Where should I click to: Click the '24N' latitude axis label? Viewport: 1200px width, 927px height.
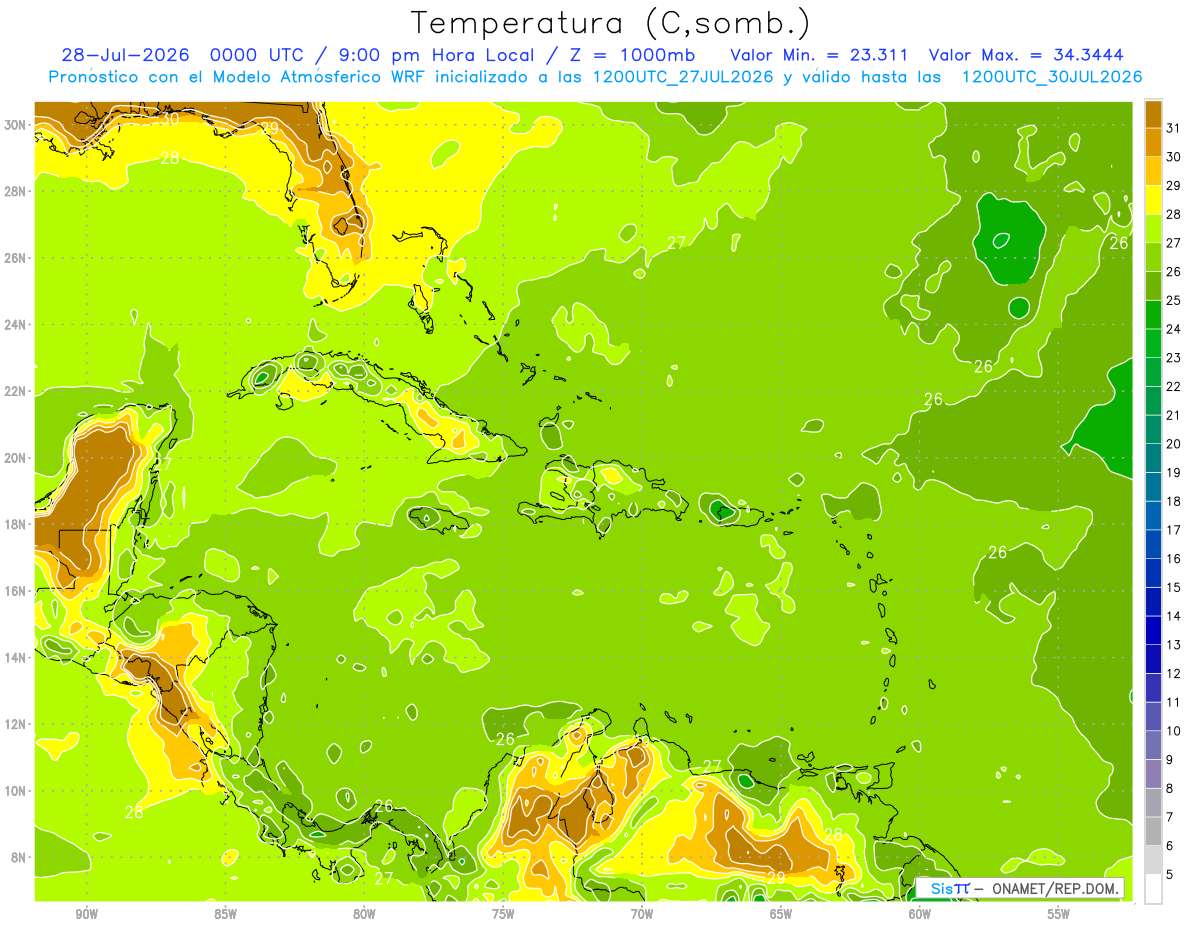coord(16,325)
